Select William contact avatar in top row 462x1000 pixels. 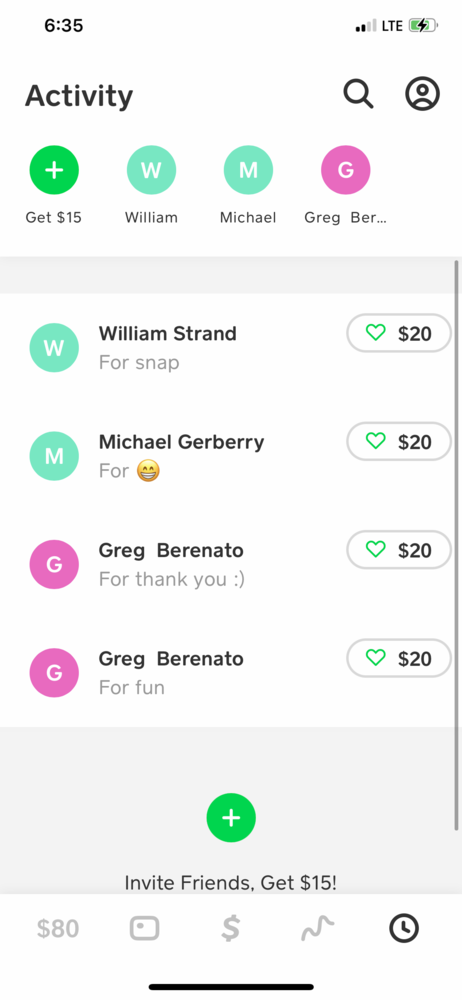pos(151,170)
